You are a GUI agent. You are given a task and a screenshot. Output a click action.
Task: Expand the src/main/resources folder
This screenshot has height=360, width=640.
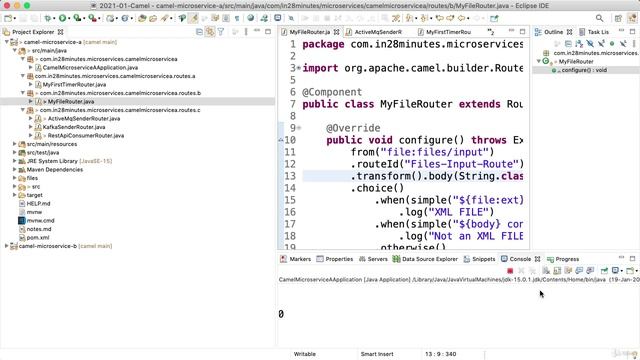click(x=15, y=144)
